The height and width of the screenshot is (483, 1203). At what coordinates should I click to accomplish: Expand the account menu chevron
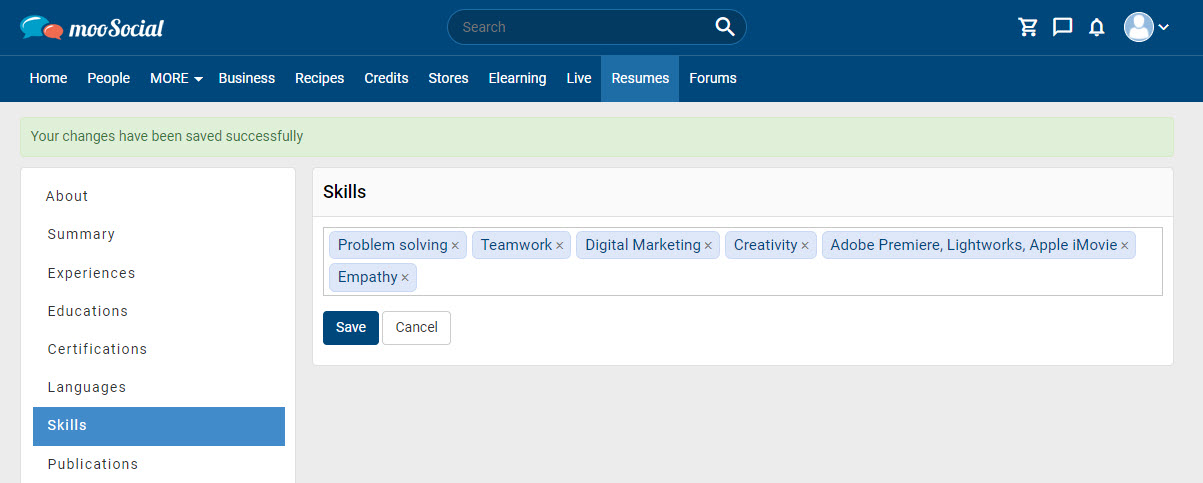(x=1163, y=28)
